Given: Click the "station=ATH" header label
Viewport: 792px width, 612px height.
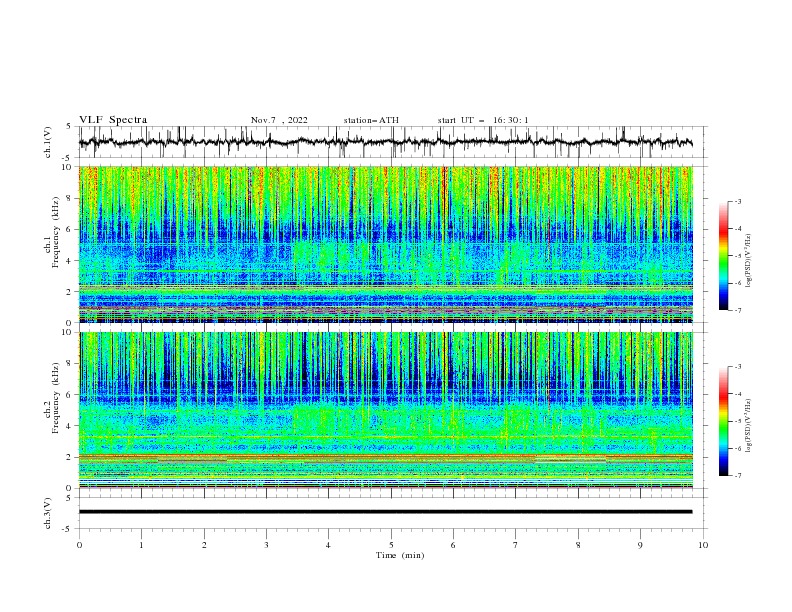Looking at the screenshot, I should pyautogui.click(x=371, y=120).
